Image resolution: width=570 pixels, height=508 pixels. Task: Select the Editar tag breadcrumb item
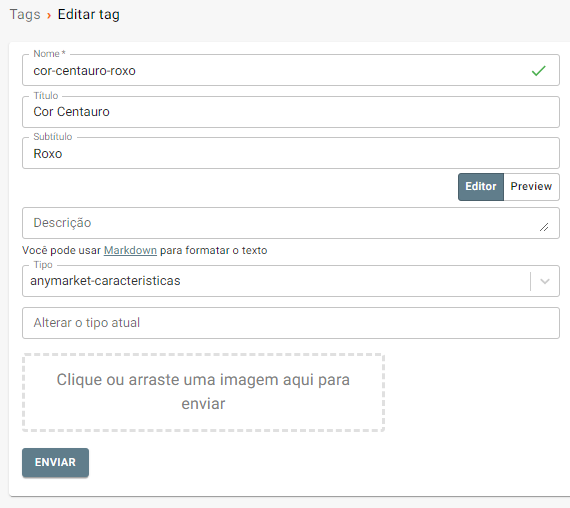[88, 15]
